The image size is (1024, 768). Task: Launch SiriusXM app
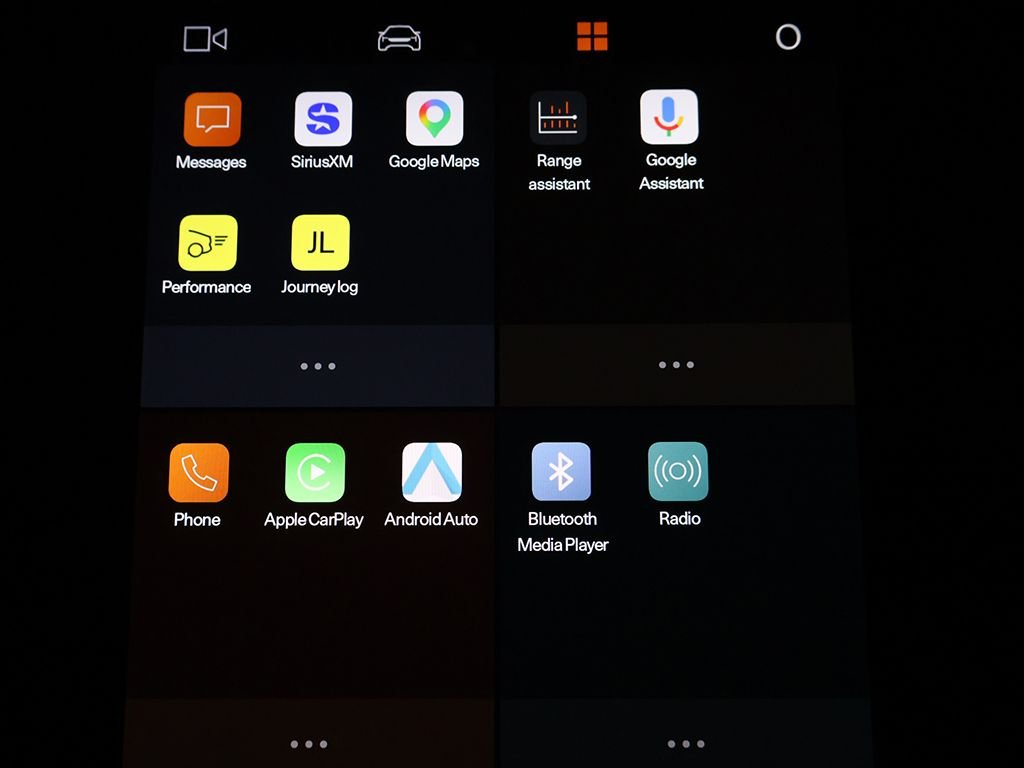(x=323, y=119)
